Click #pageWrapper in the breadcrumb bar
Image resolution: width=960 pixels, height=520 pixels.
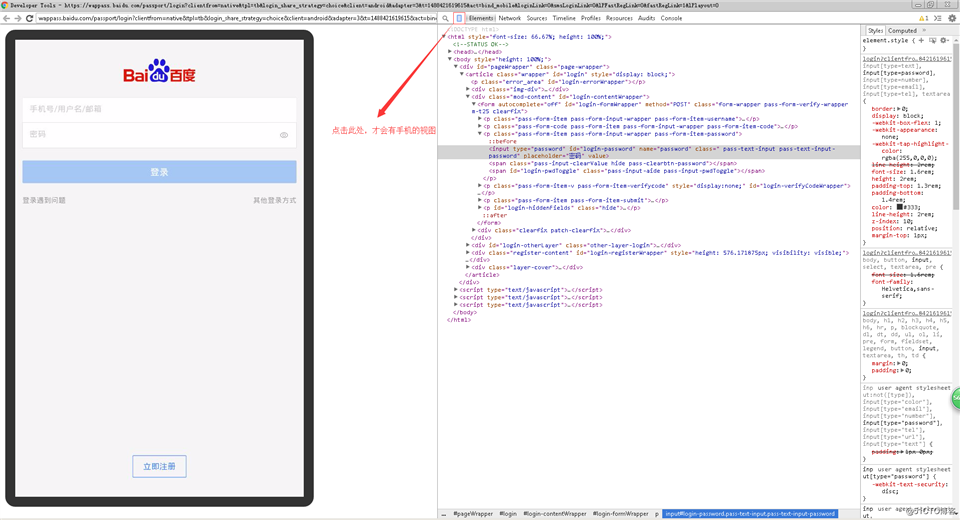(473, 514)
